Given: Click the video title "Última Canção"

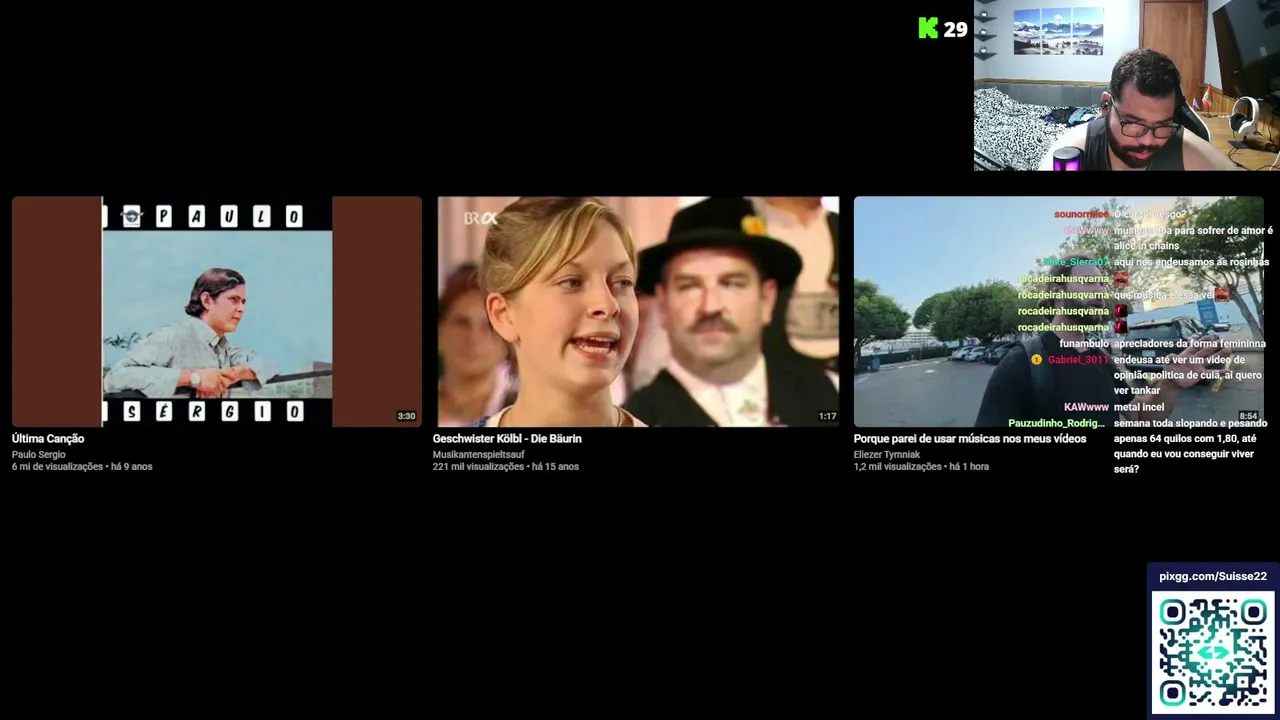Looking at the screenshot, I should [48, 439].
